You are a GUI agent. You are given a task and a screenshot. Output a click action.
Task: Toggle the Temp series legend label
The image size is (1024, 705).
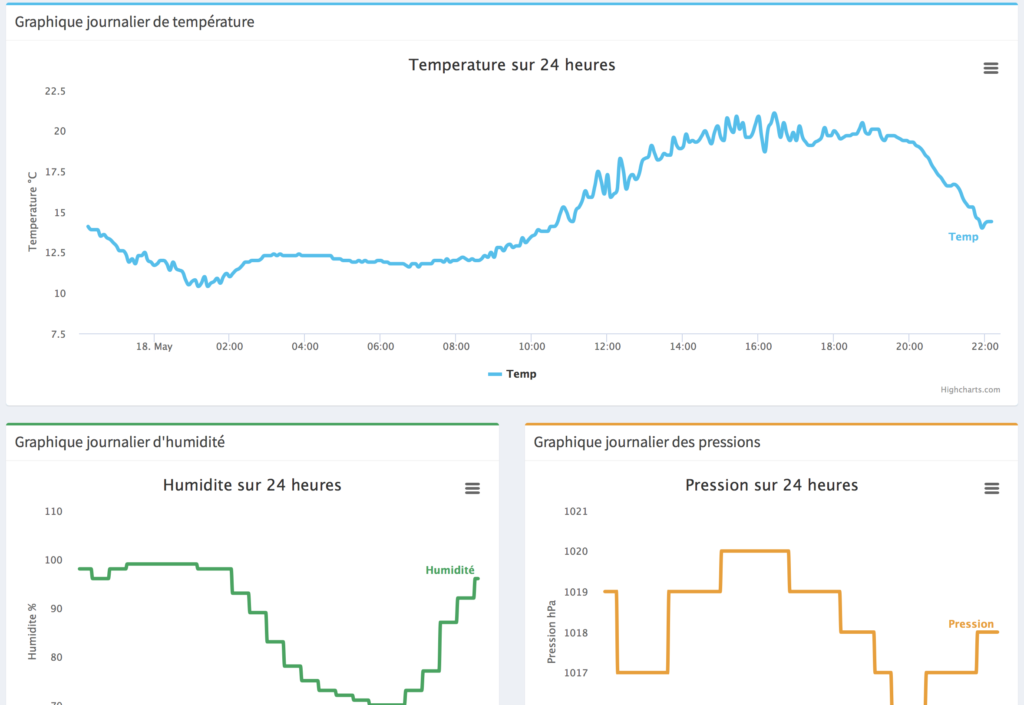[521, 374]
